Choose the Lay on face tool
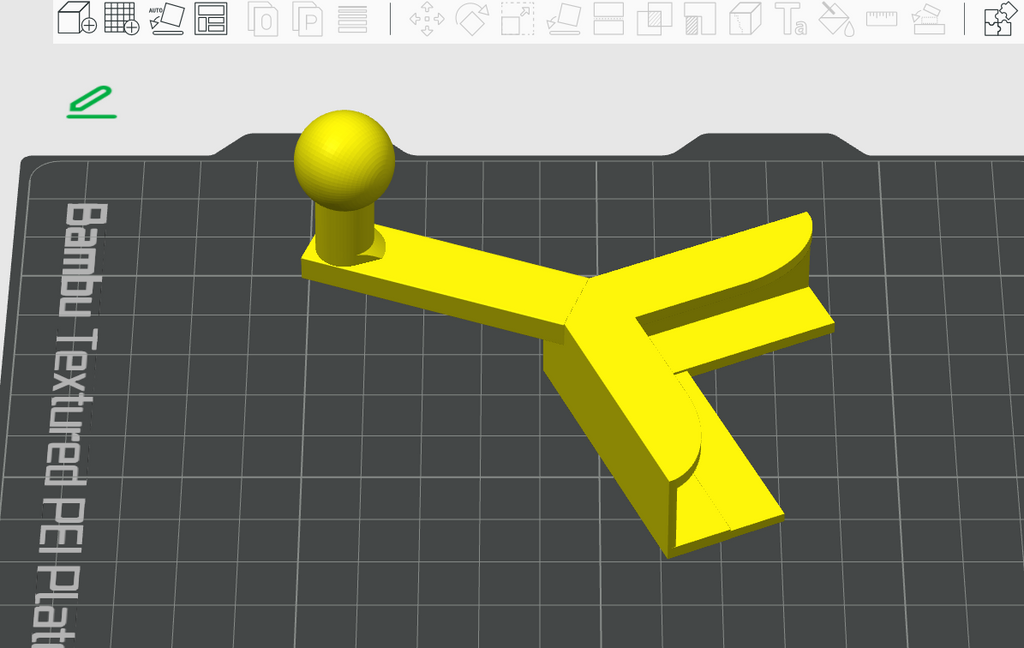This screenshot has height=648, width=1024. (563, 19)
